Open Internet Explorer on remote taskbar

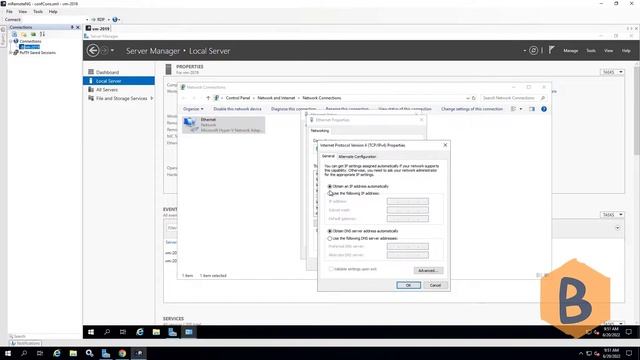coord(140,332)
